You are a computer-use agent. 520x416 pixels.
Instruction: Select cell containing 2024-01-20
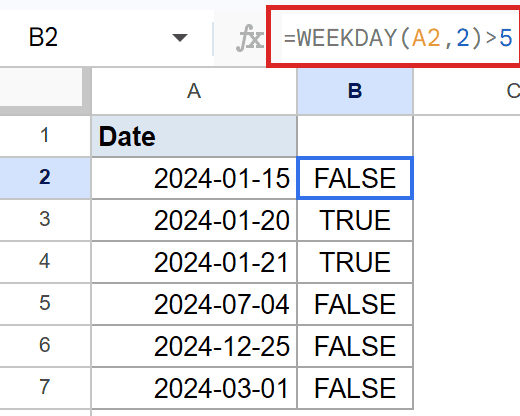[194, 220]
